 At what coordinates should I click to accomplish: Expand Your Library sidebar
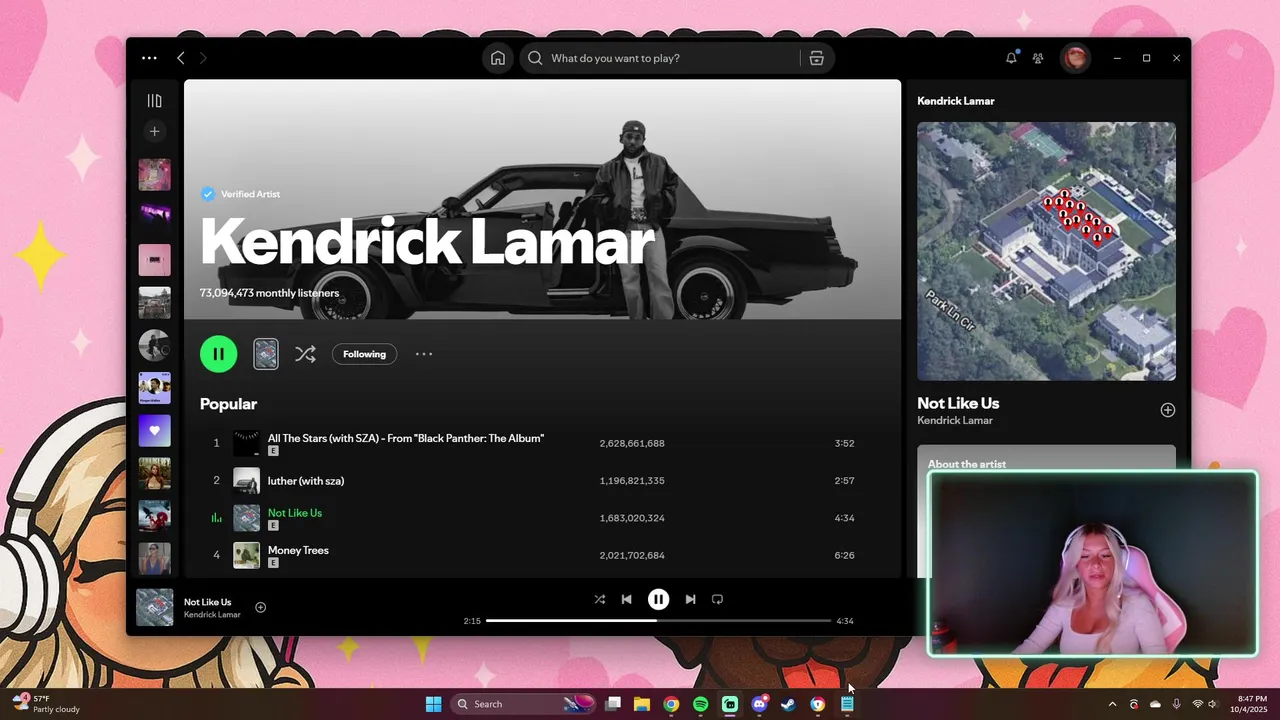(x=154, y=101)
